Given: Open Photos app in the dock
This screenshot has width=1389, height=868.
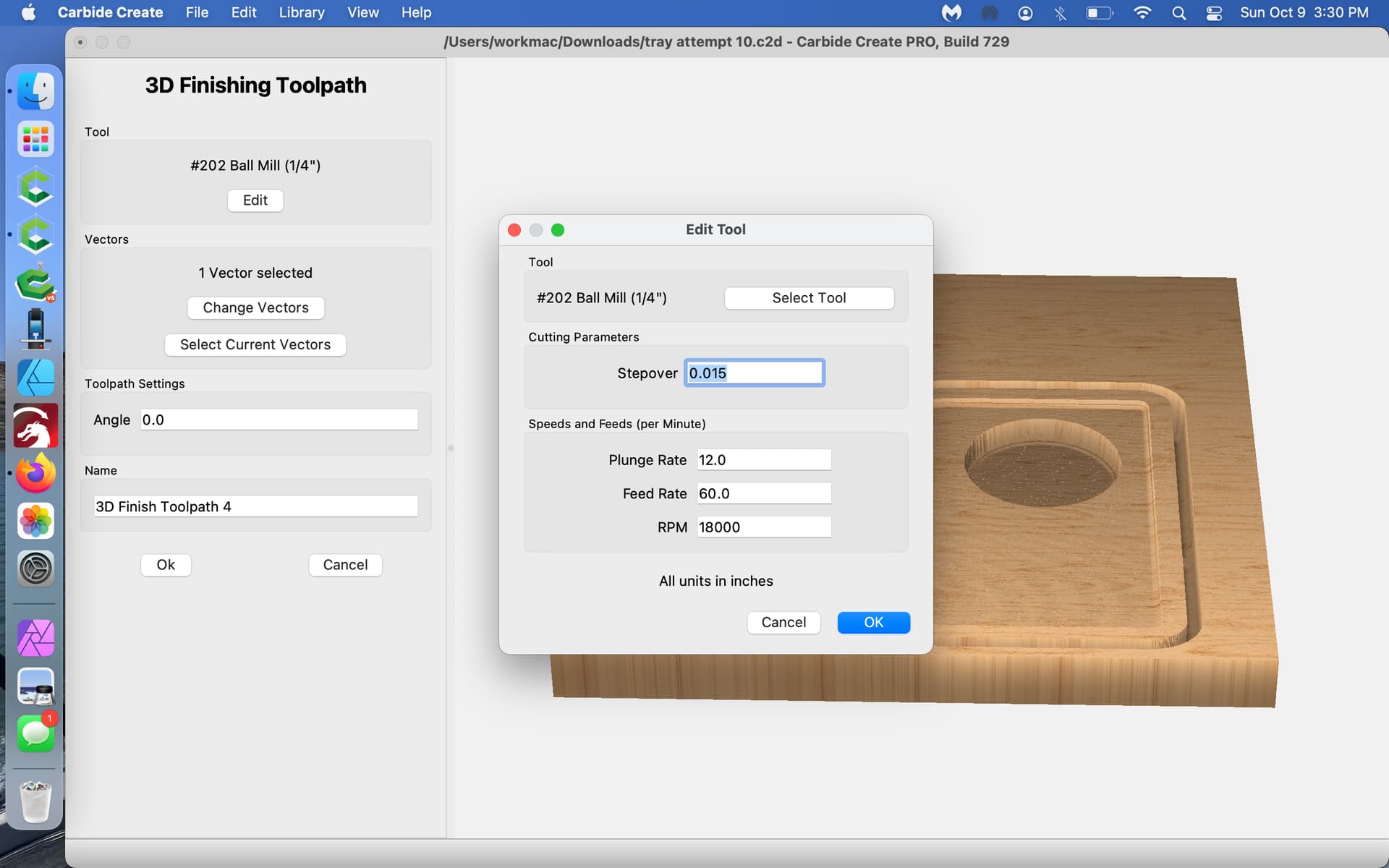Looking at the screenshot, I should [35, 521].
